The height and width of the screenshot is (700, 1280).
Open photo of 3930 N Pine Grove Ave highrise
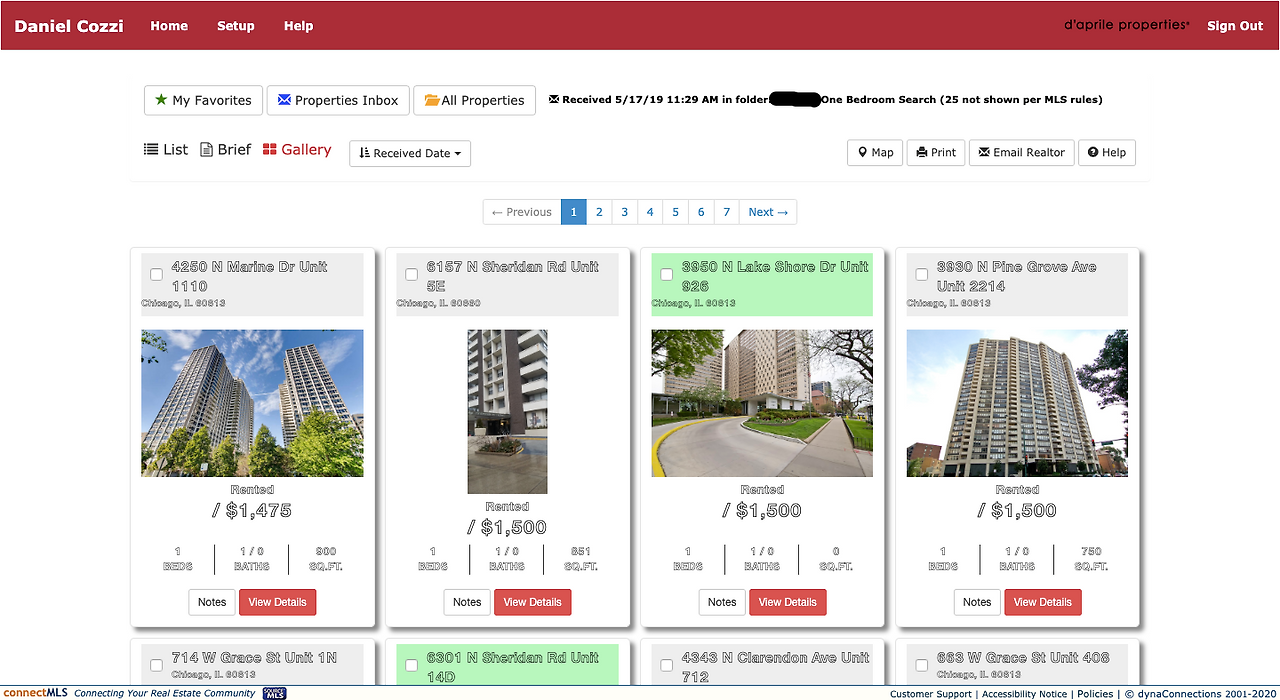click(1017, 403)
